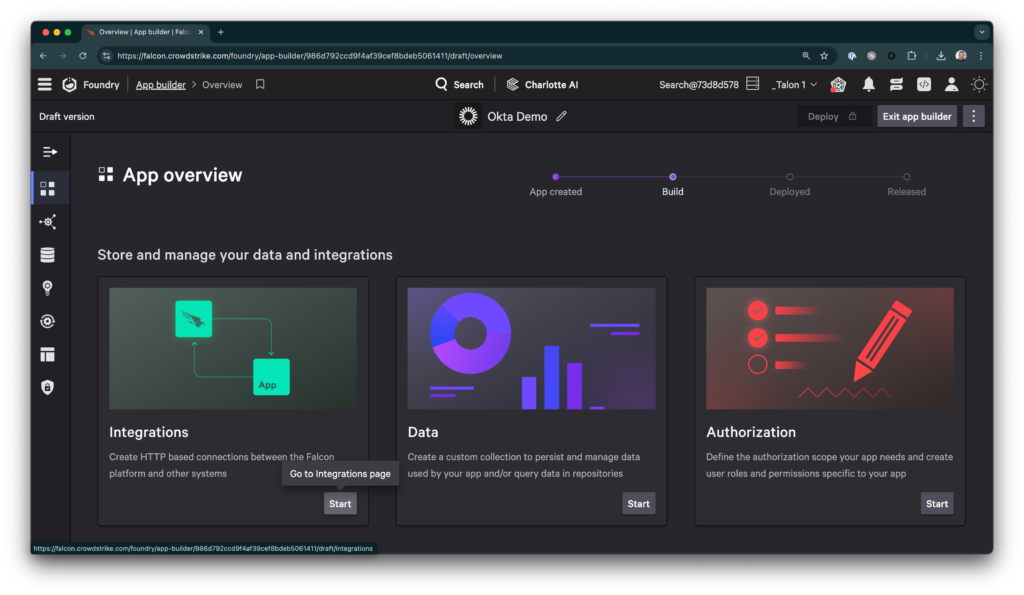The image size is (1024, 595).
Task: Click the Authorization card title
Action: [x=751, y=432]
